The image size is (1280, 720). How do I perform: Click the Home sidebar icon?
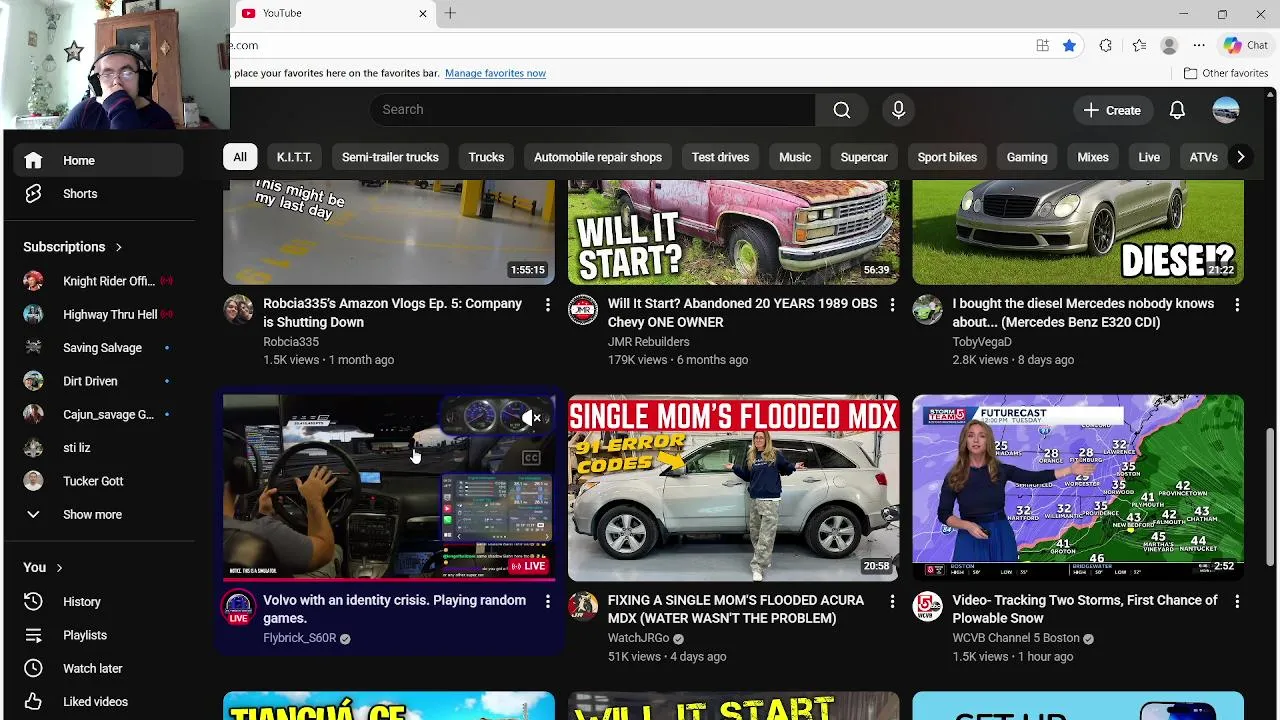(x=33, y=160)
